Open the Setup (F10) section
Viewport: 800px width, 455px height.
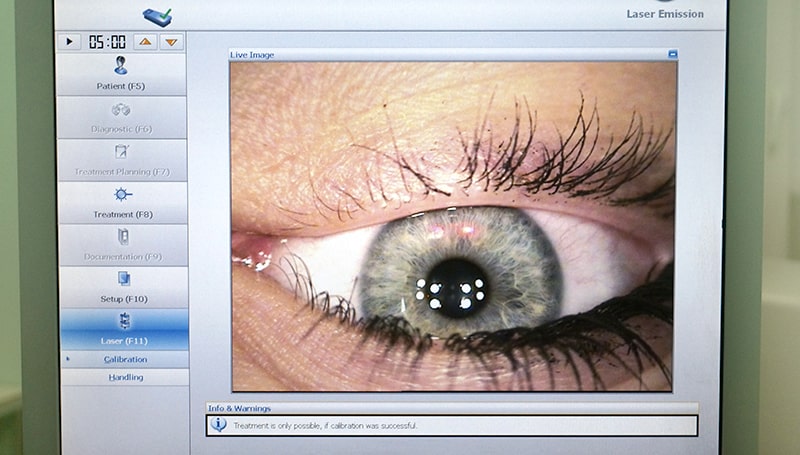pyautogui.click(x=123, y=287)
